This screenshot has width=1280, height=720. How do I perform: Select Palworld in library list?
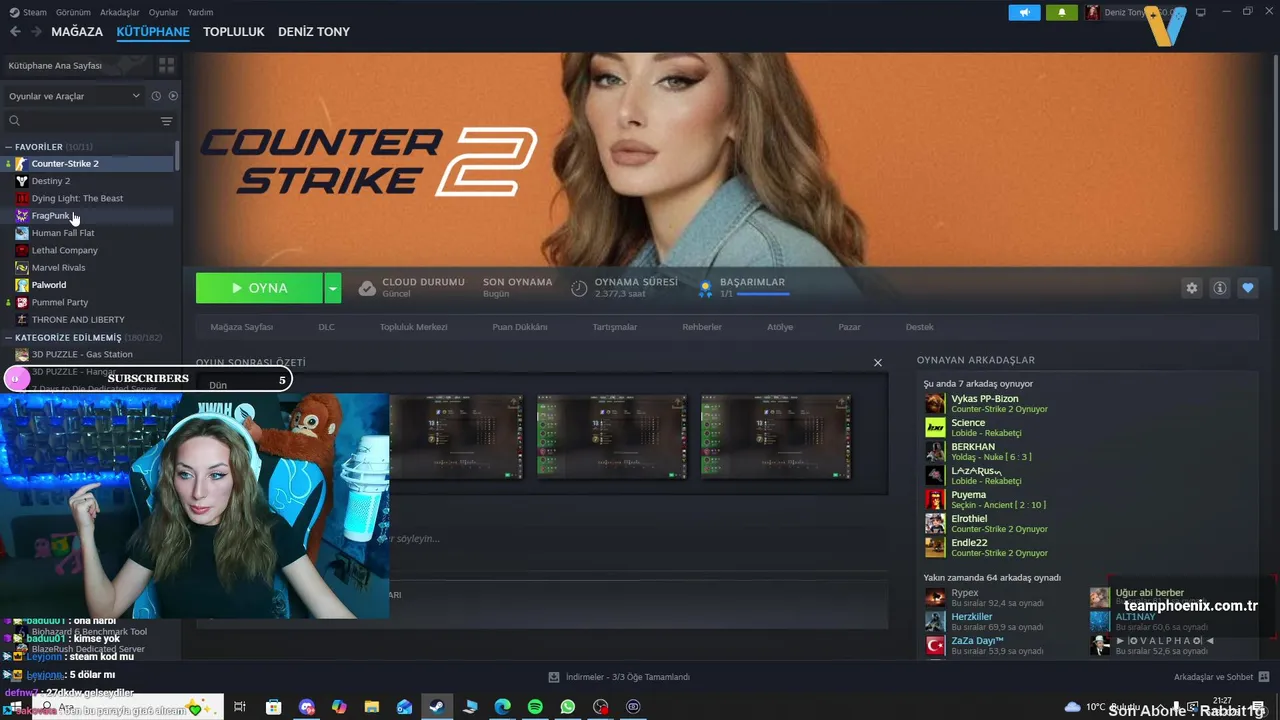pyautogui.click(x=90, y=285)
